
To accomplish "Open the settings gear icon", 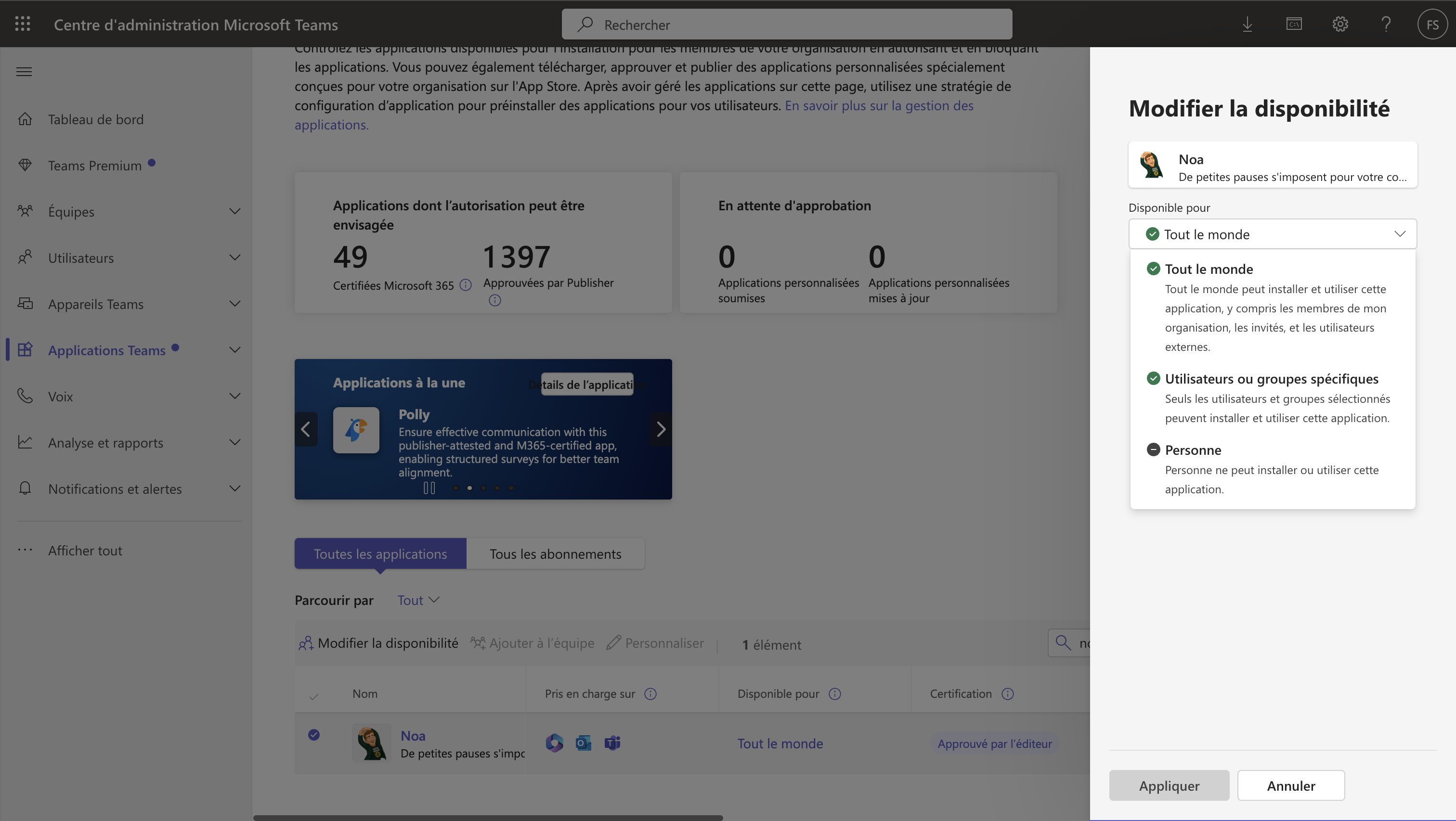I will (1340, 24).
